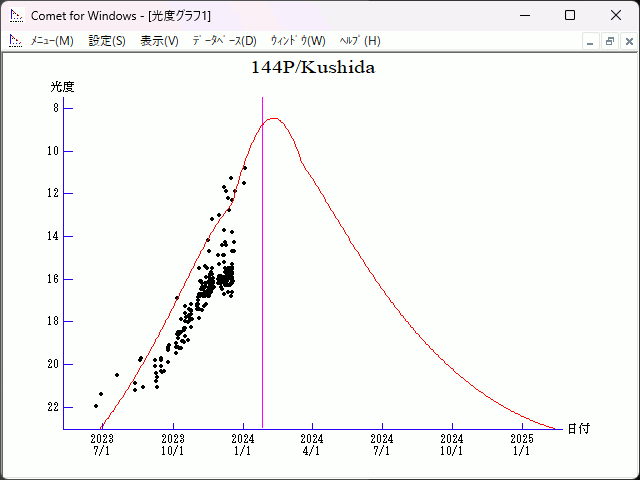The image size is (640, 480).
Task: Open the メニュー(M) menu
Action: [52, 41]
